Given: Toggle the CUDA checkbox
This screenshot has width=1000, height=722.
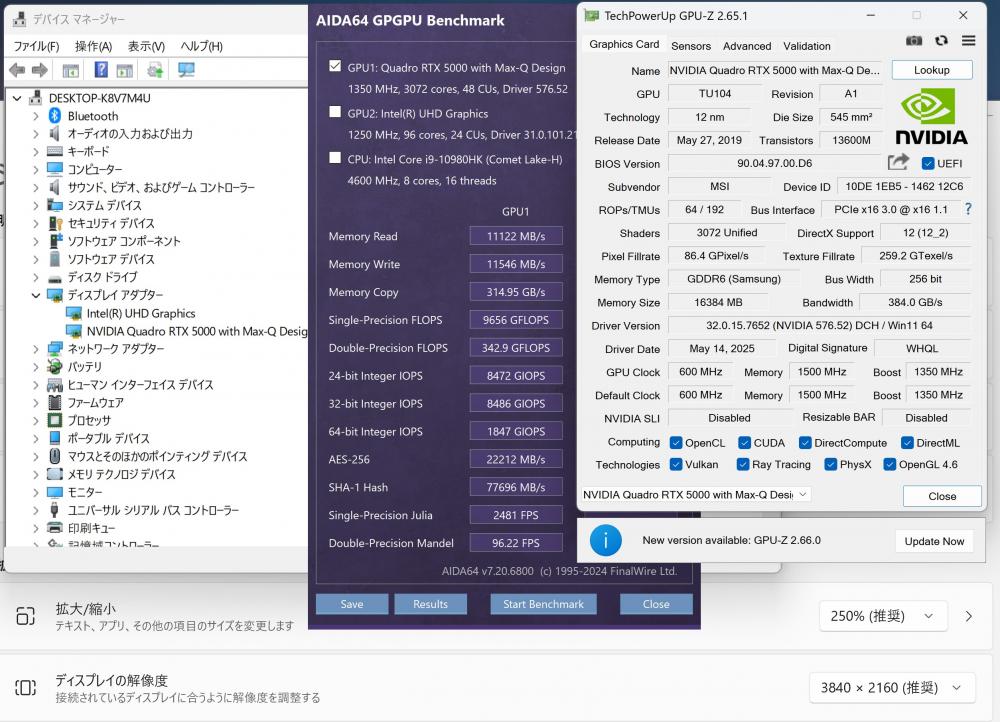Looking at the screenshot, I should [x=744, y=443].
